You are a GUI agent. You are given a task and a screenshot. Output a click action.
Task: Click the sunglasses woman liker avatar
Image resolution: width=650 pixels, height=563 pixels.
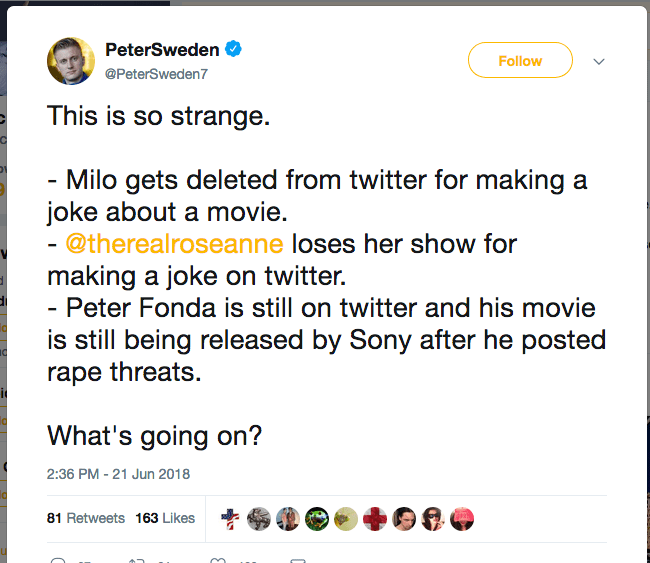pyautogui.click(x=433, y=519)
